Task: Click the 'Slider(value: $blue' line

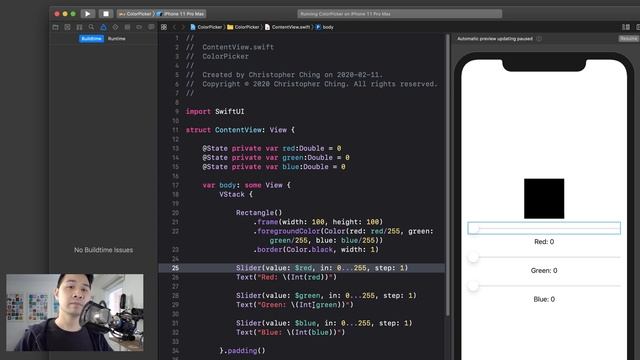Action: click(x=324, y=323)
